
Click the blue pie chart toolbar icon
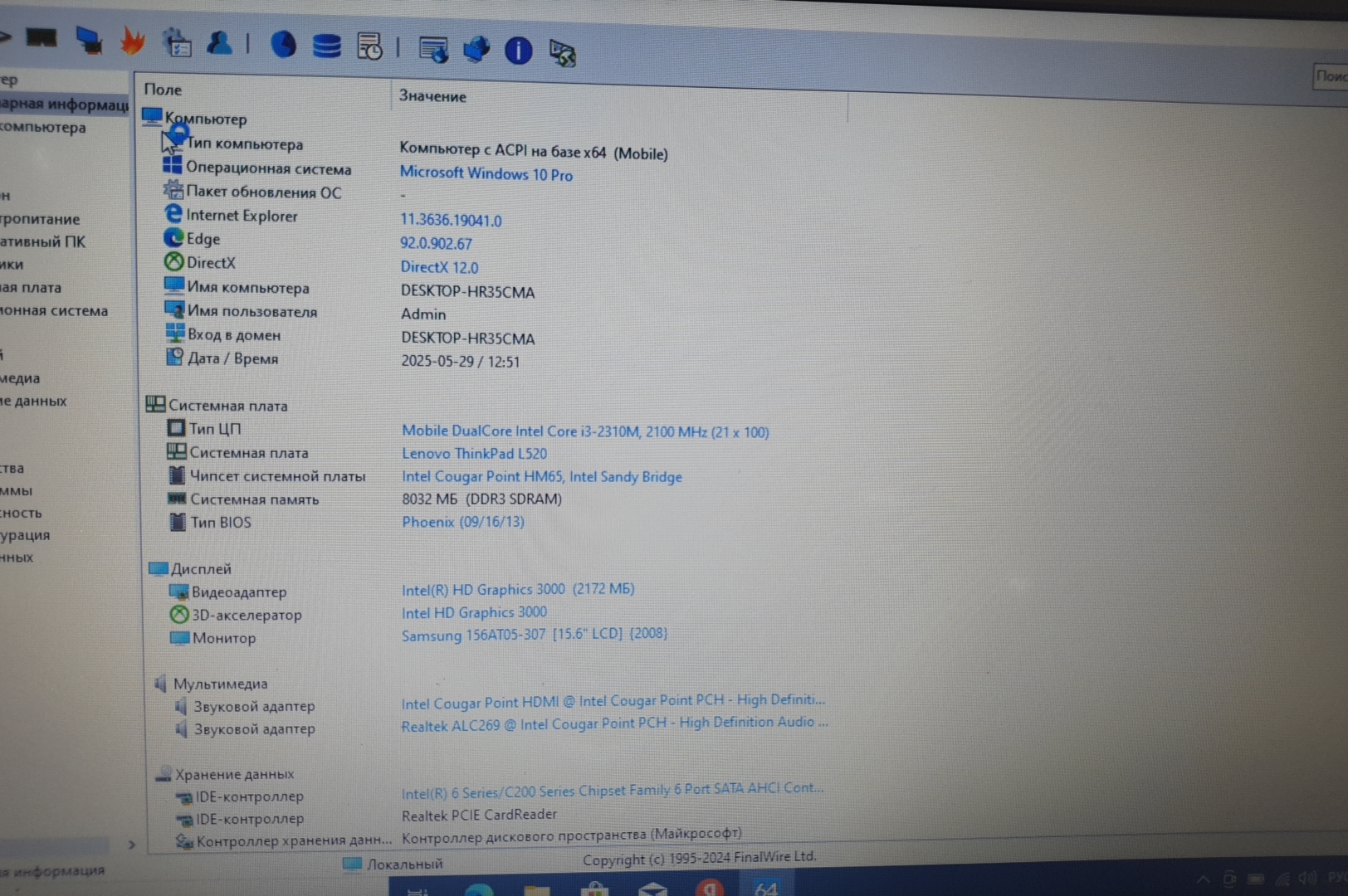283,44
